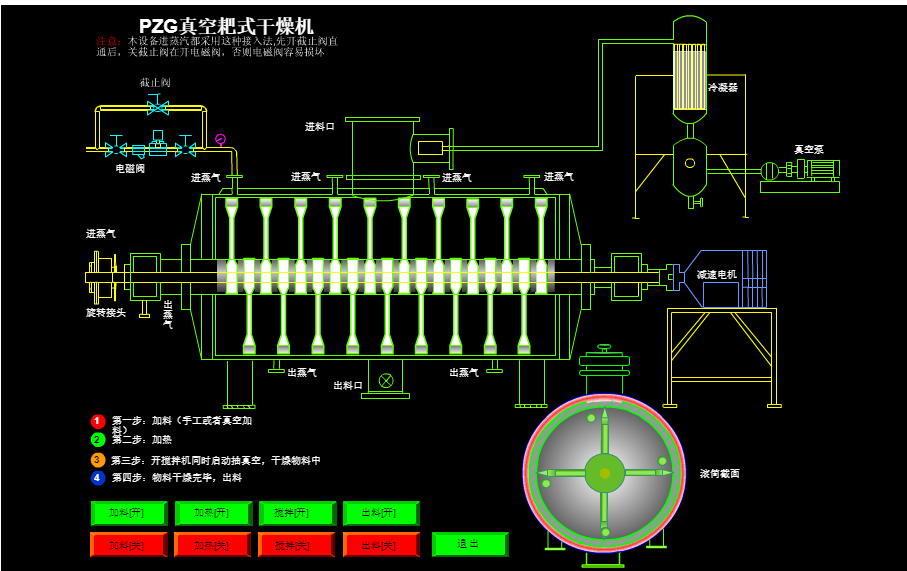This screenshot has height=571, width=907.
Task: Click the drum cross-section center hub
Action: point(604,473)
